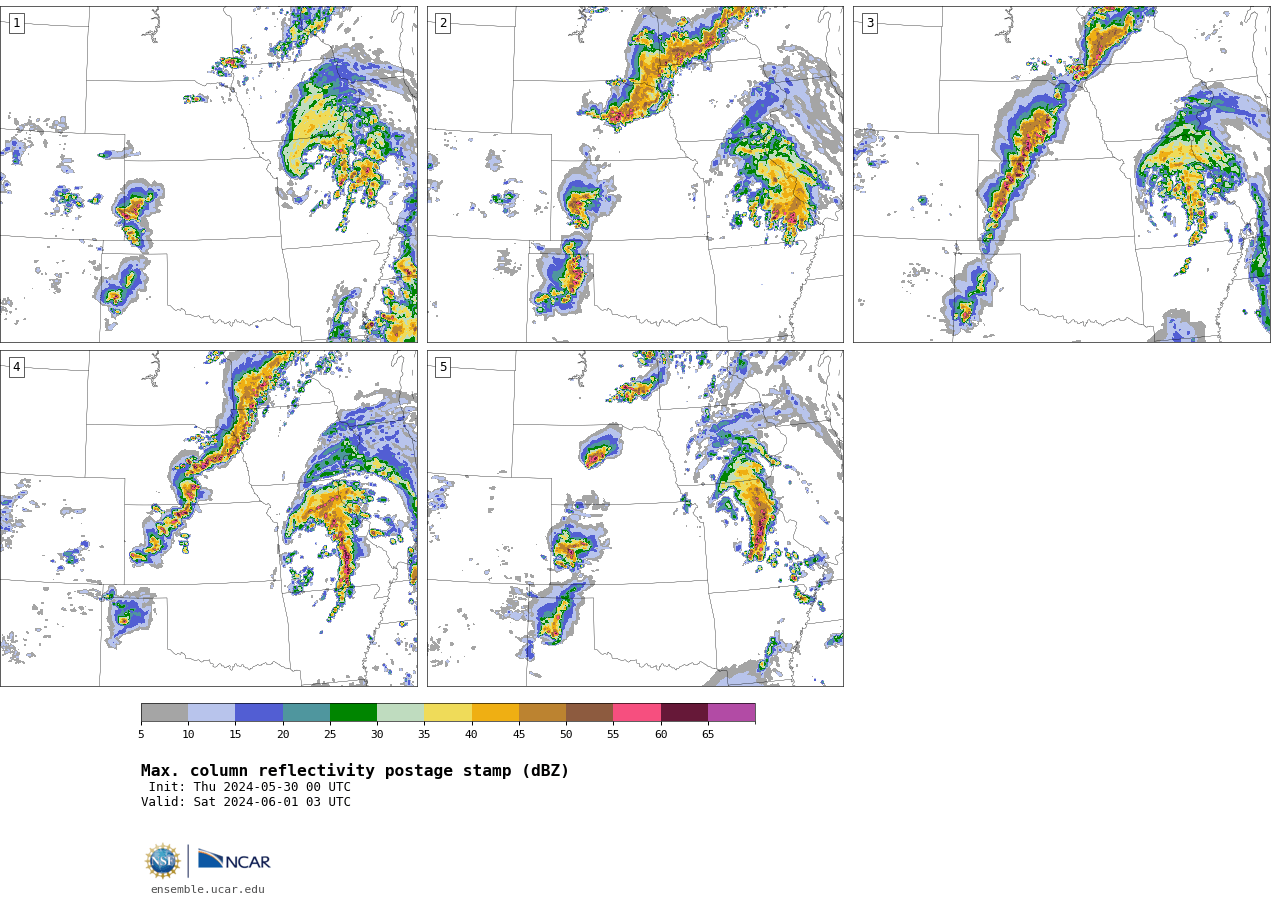Open ensemble member 5 reflectivity map
This screenshot has width=1280, height=901.
click(x=635, y=518)
